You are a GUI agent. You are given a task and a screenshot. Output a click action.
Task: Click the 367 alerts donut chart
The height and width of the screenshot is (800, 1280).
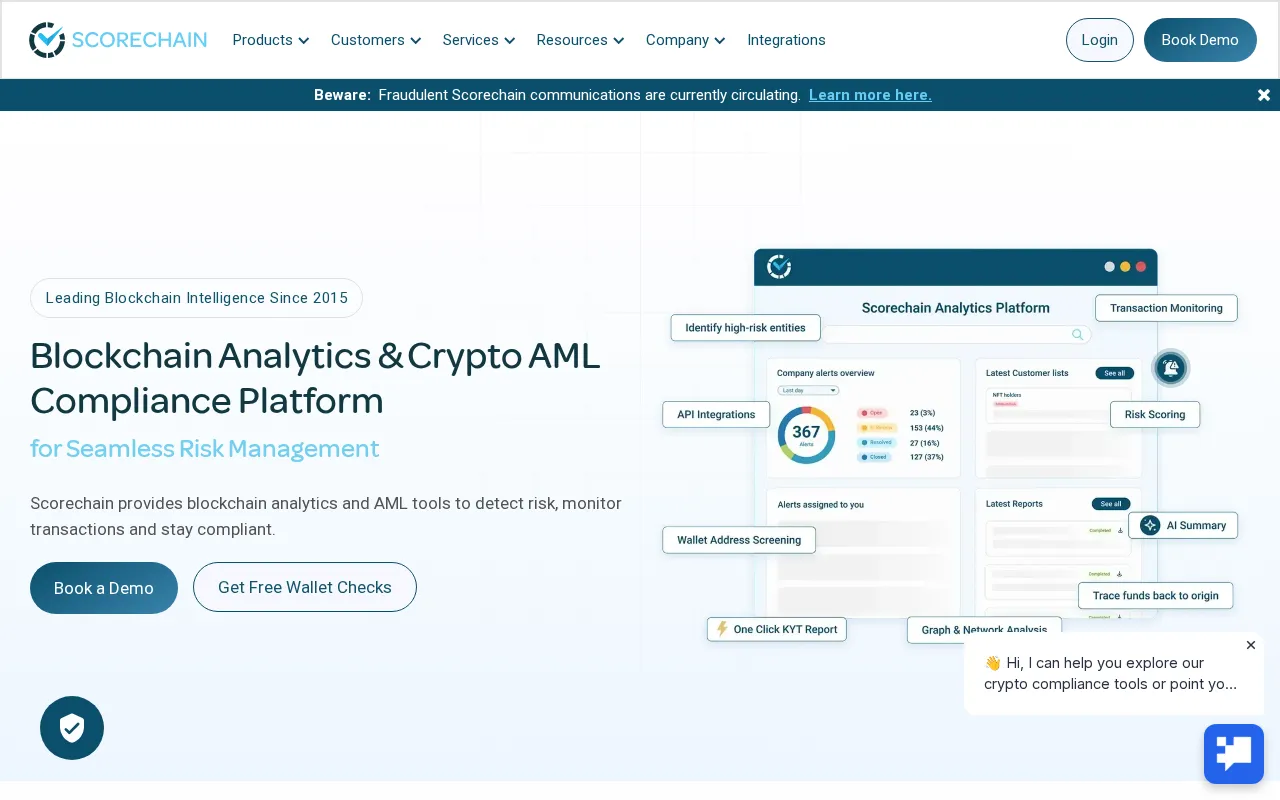[806, 434]
